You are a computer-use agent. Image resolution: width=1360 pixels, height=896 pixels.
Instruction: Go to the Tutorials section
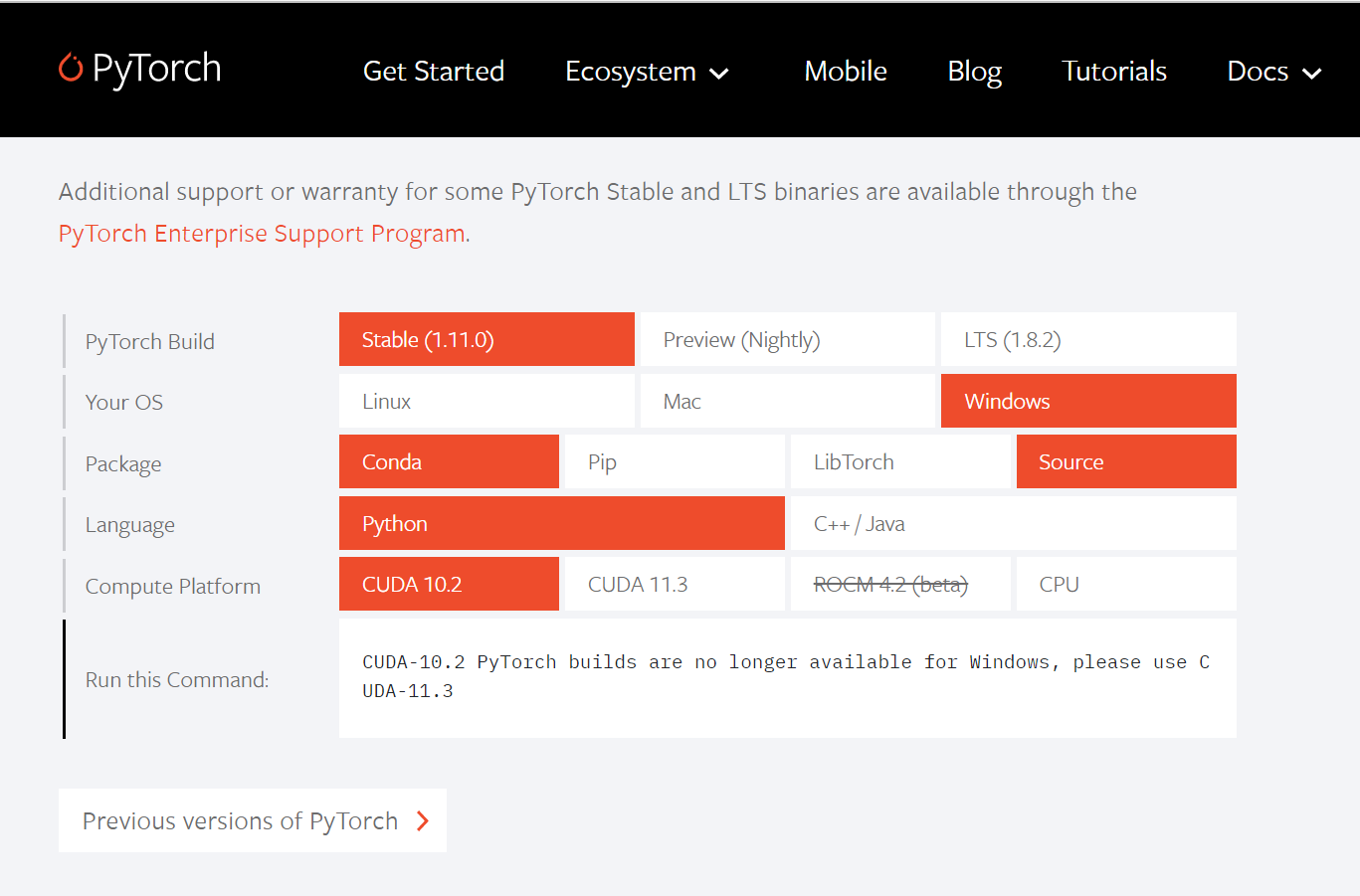point(1113,71)
